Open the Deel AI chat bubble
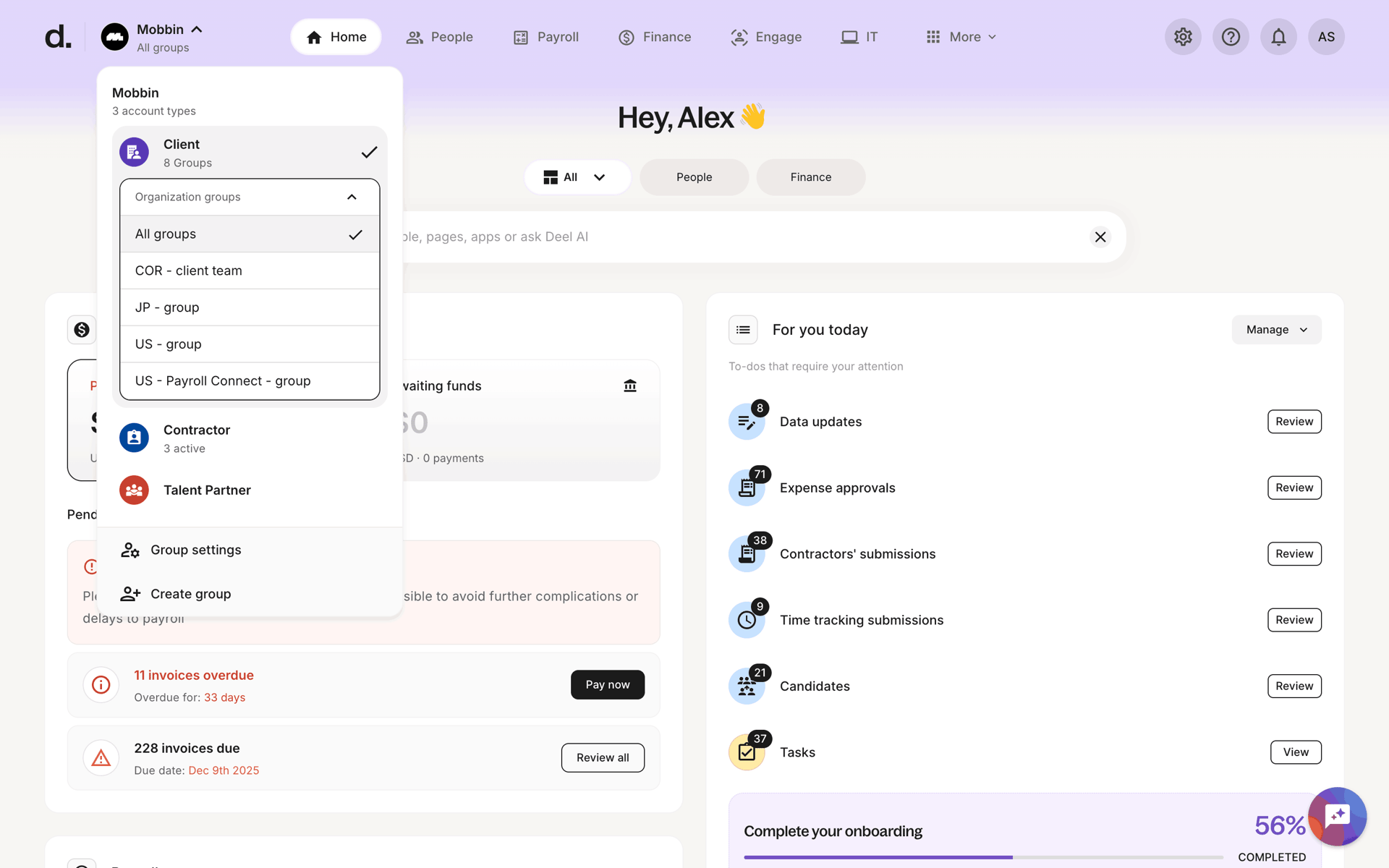 (x=1337, y=816)
